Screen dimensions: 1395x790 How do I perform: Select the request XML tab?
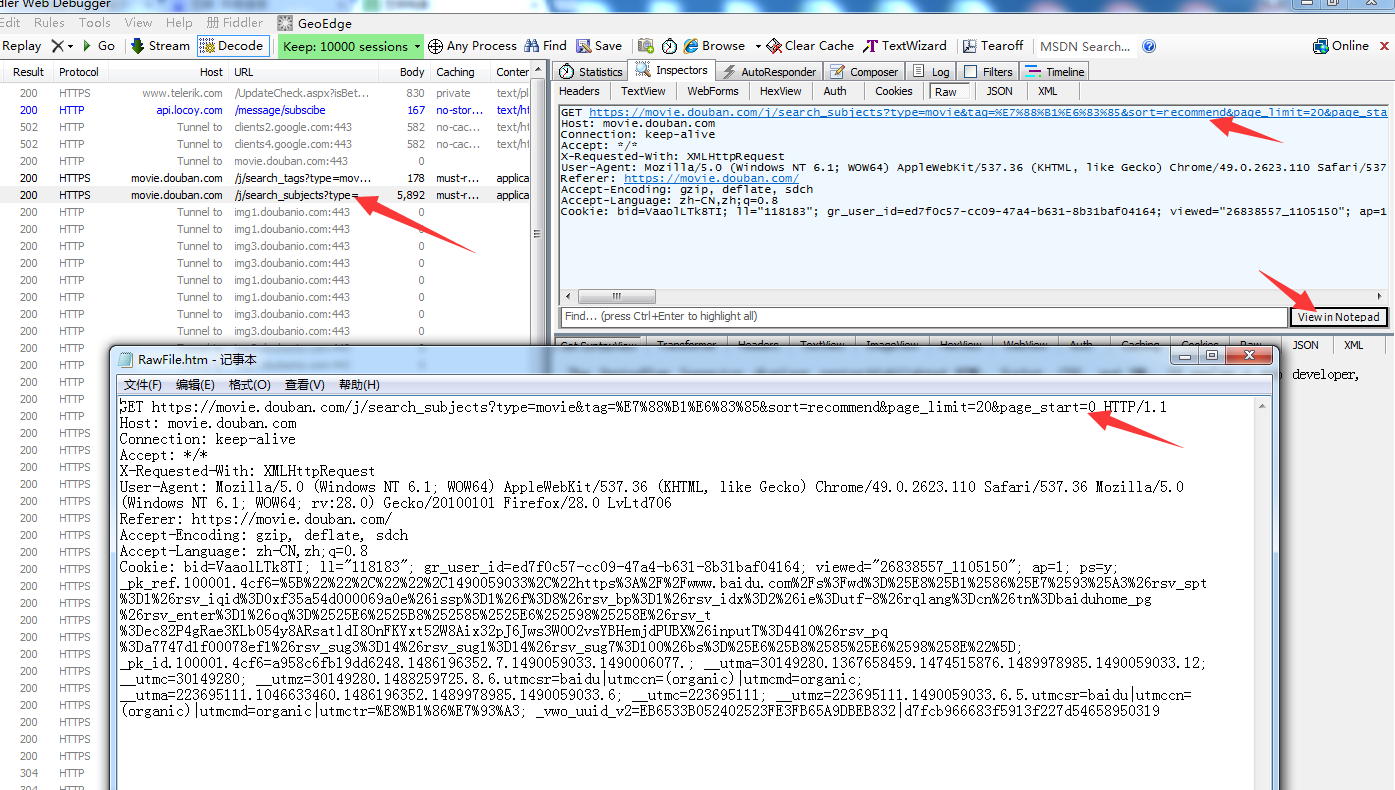point(1047,91)
